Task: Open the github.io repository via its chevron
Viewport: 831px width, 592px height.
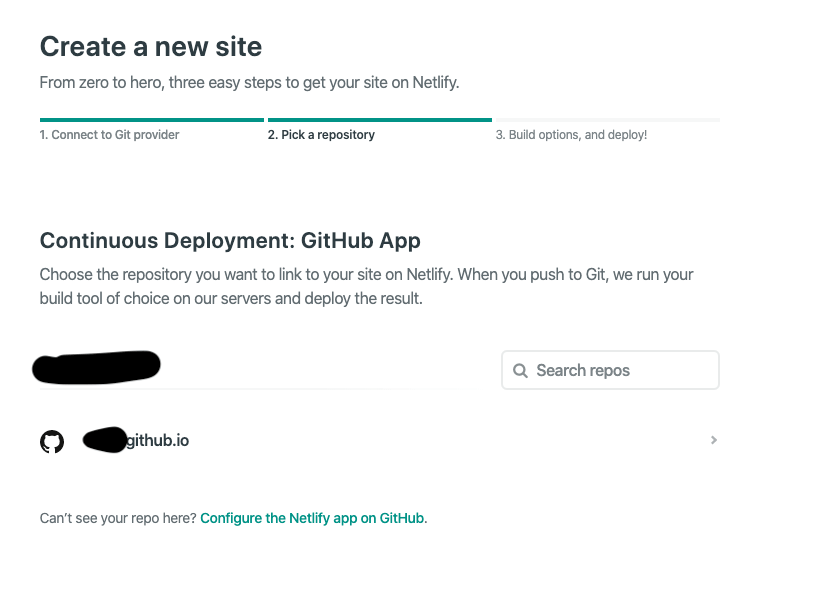Action: point(713,440)
